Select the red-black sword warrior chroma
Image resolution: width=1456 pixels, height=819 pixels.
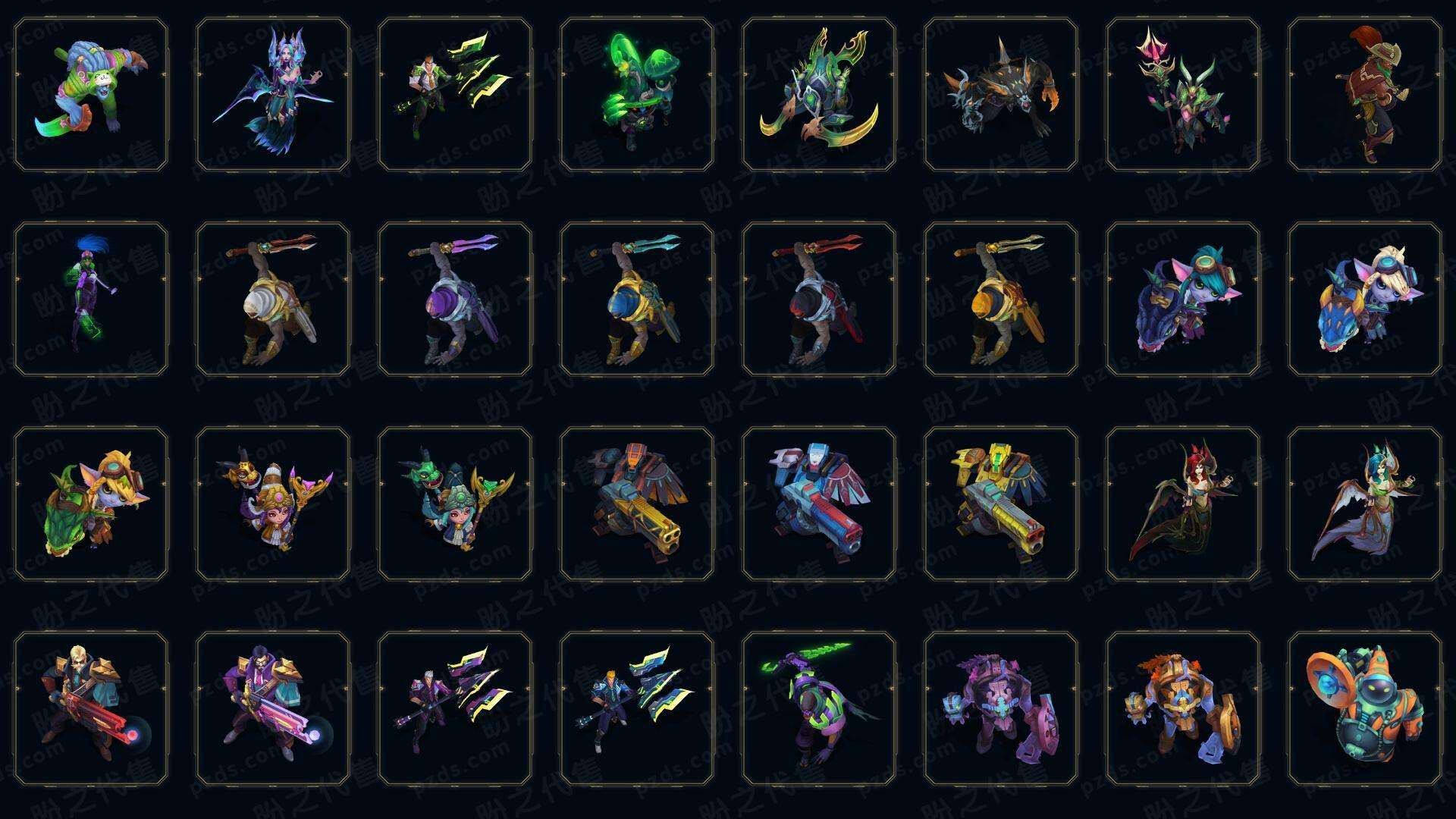pos(819,299)
